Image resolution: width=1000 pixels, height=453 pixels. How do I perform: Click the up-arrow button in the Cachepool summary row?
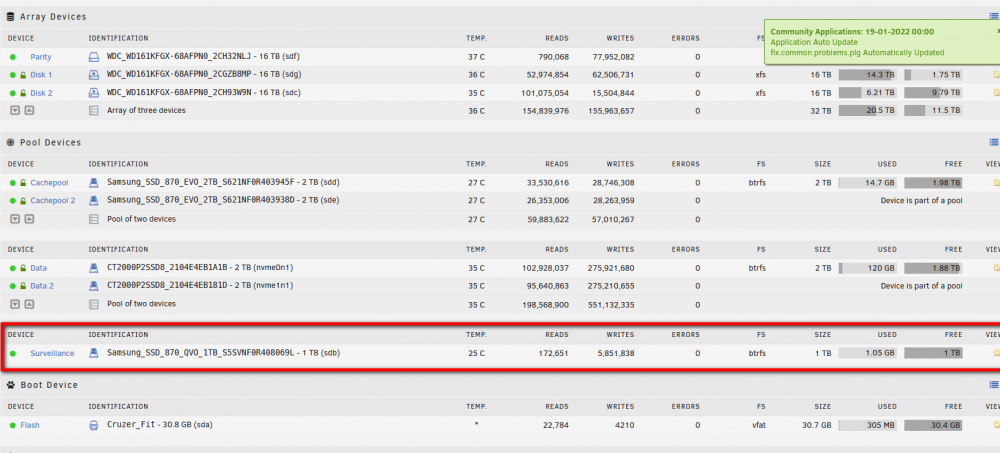click(29, 219)
